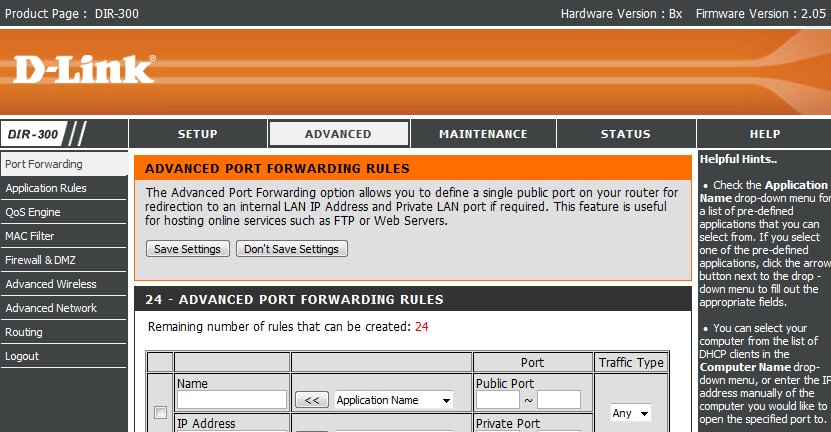Screen dimensions: 831x432
Task: Open Advanced Wireless page
Action: point(64,284)
